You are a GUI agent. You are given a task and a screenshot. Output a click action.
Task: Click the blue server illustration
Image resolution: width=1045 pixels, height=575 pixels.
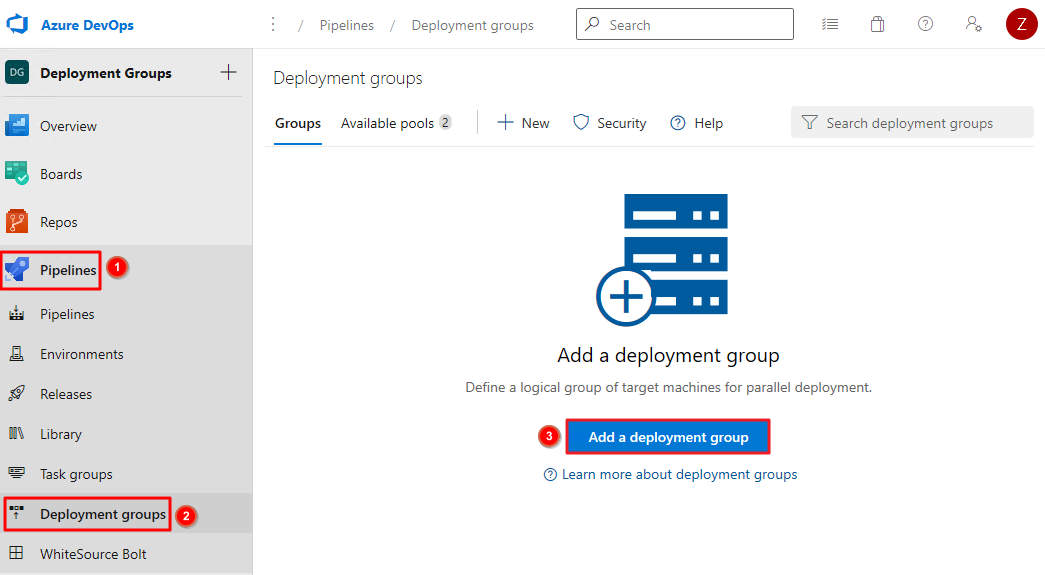[x=662, y=260]
